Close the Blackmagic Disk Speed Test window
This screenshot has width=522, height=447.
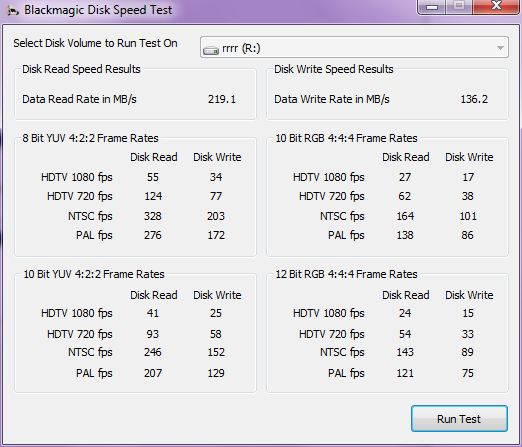(496, 7)
